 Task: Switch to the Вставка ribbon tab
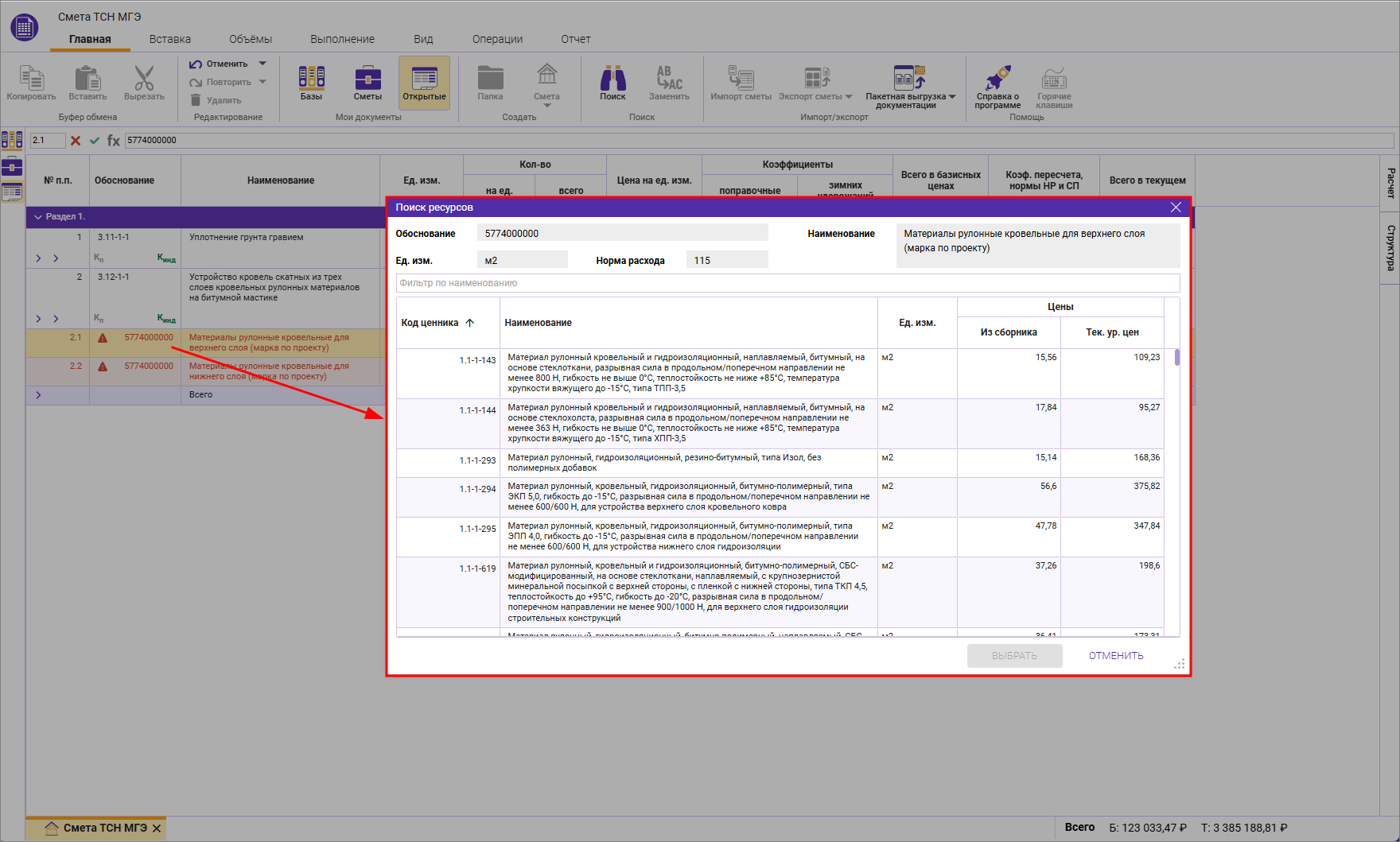(169, 39)
